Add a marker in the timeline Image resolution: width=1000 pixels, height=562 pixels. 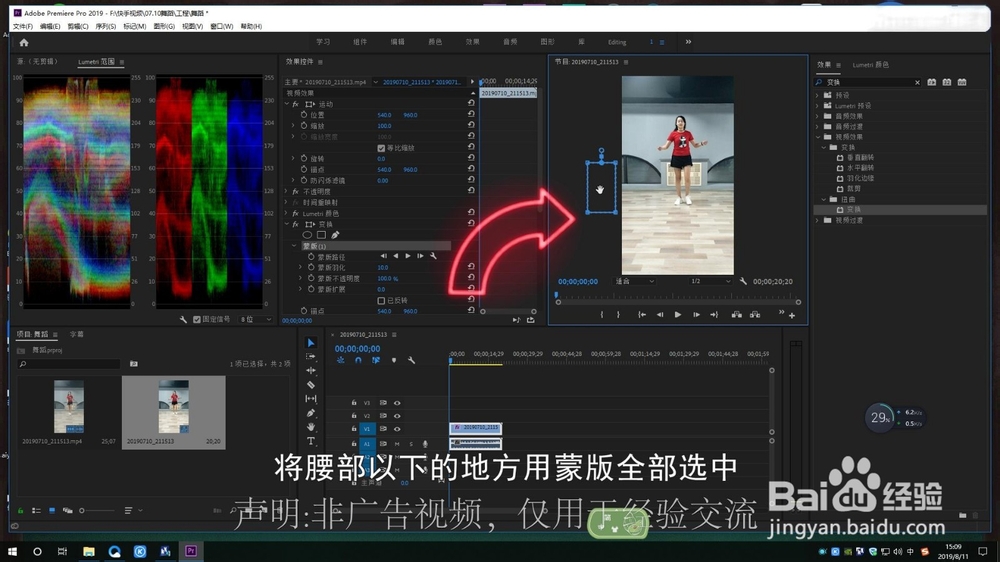393,360
